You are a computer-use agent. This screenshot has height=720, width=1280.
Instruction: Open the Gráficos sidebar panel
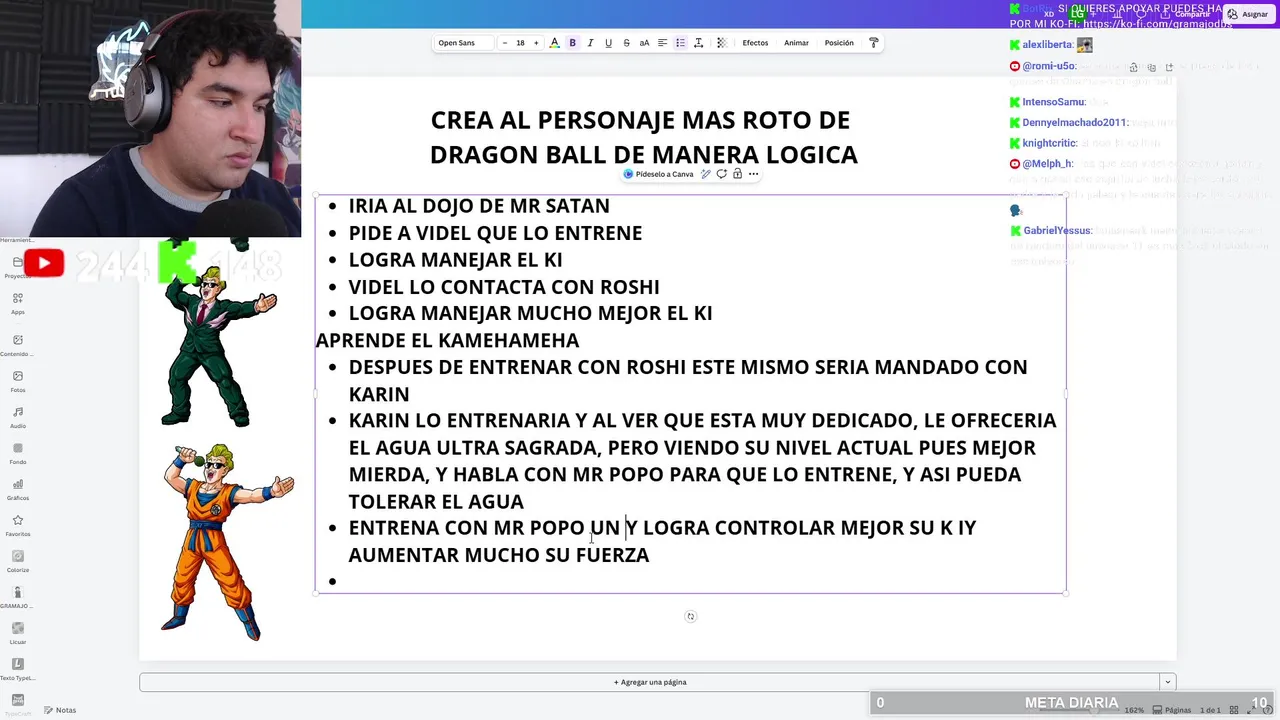[18, 490]
